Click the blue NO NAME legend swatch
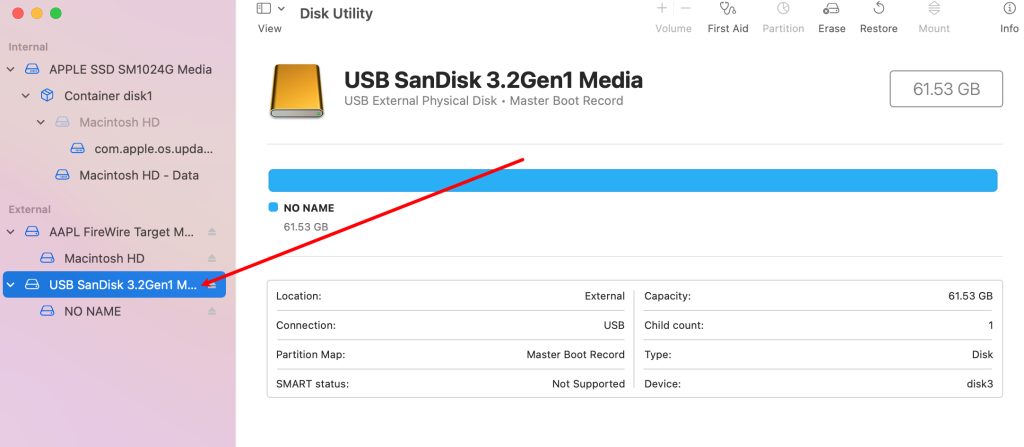Image resolution: width=1024 pixels, height=447 pixels. click(273, 207)
